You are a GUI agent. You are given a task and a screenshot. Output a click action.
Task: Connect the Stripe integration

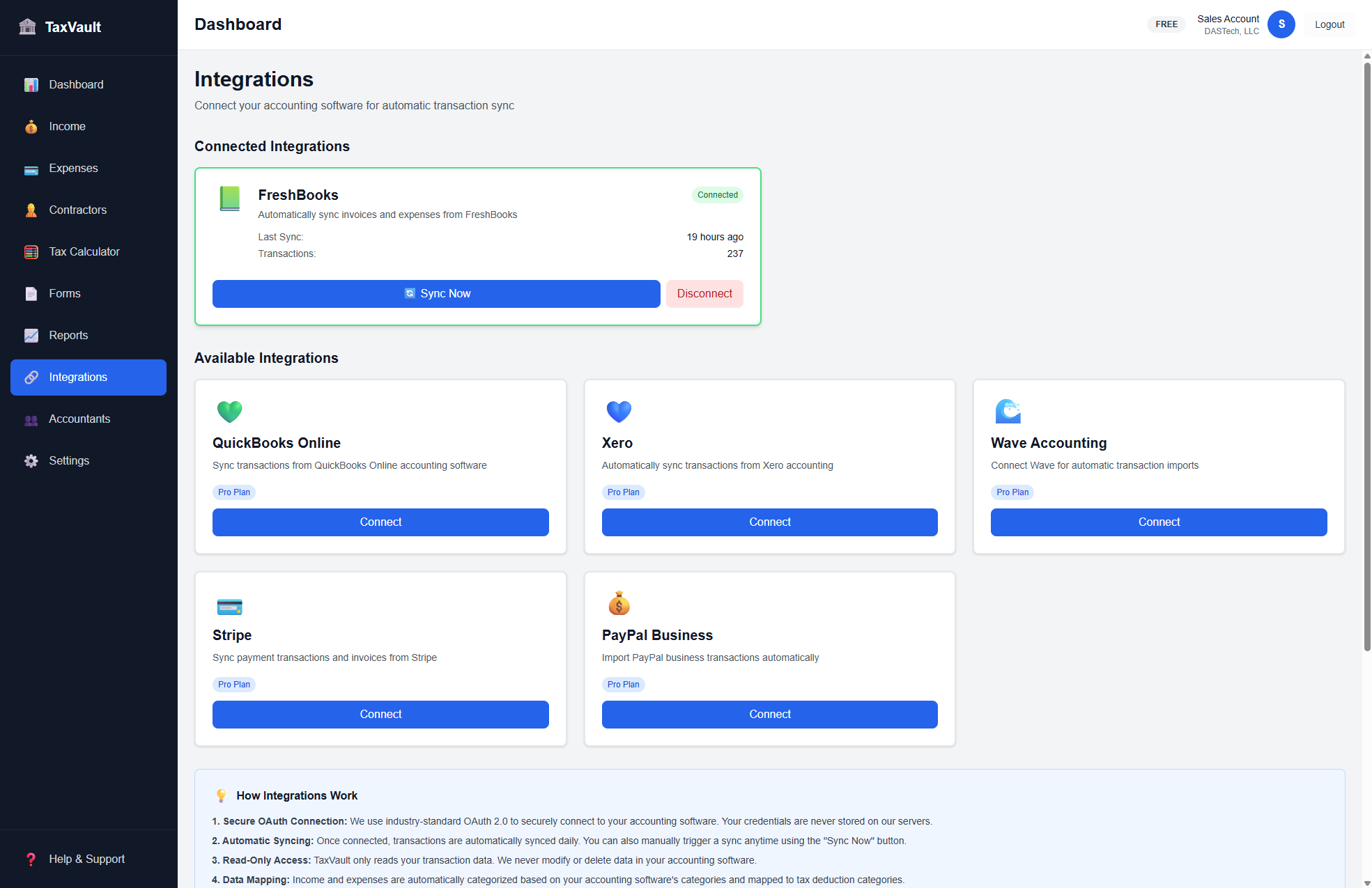click(380, 714)
